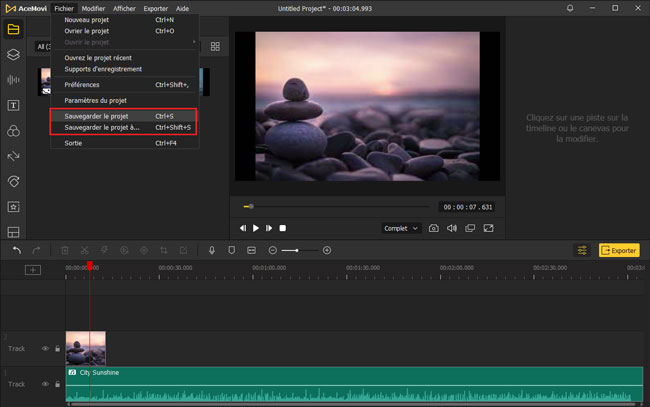Click the add track plus button
Viewport: 650px width, 407px height.
33,270
